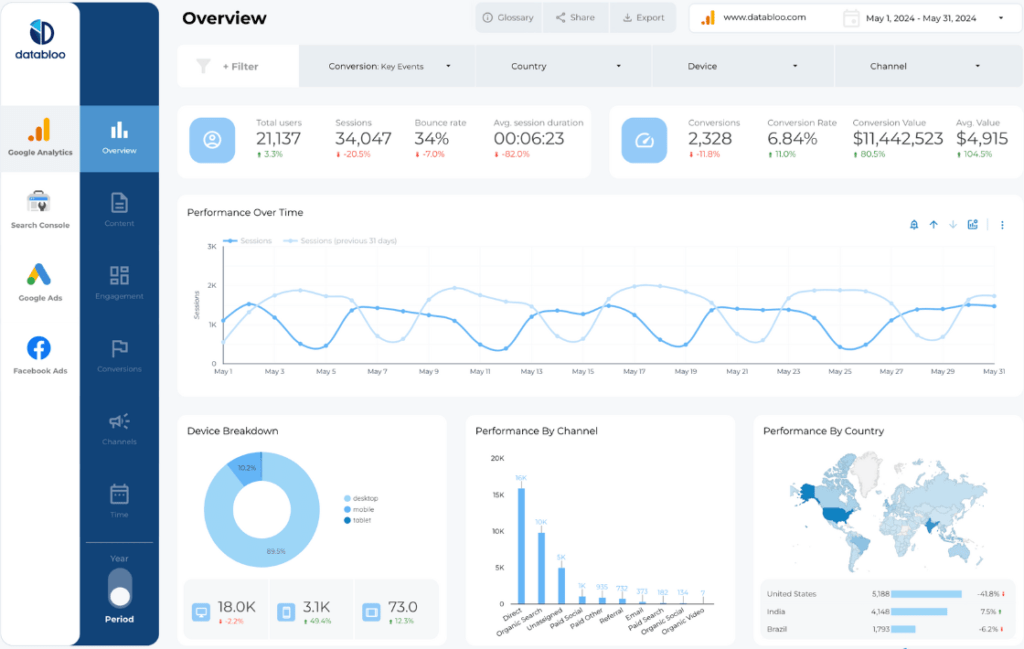Open the Glossary
1024x649 pixels.
coord(507,17)
